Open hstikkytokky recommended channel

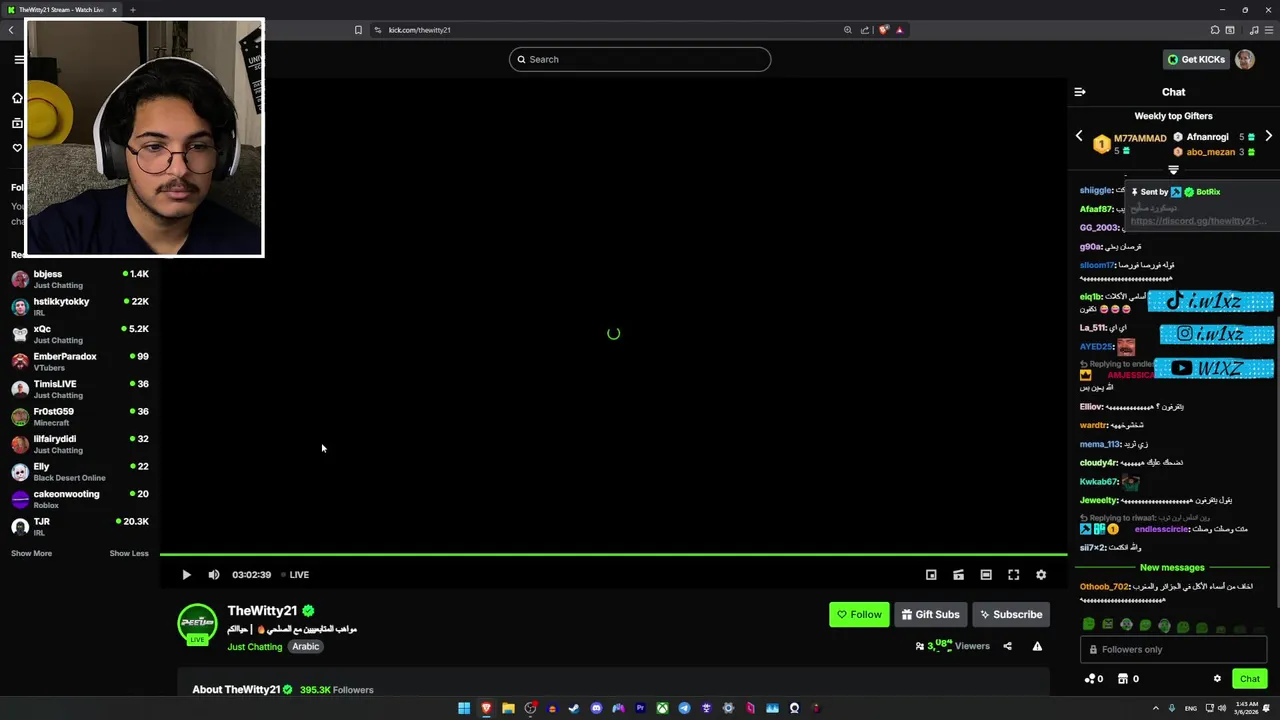(80, 307)
